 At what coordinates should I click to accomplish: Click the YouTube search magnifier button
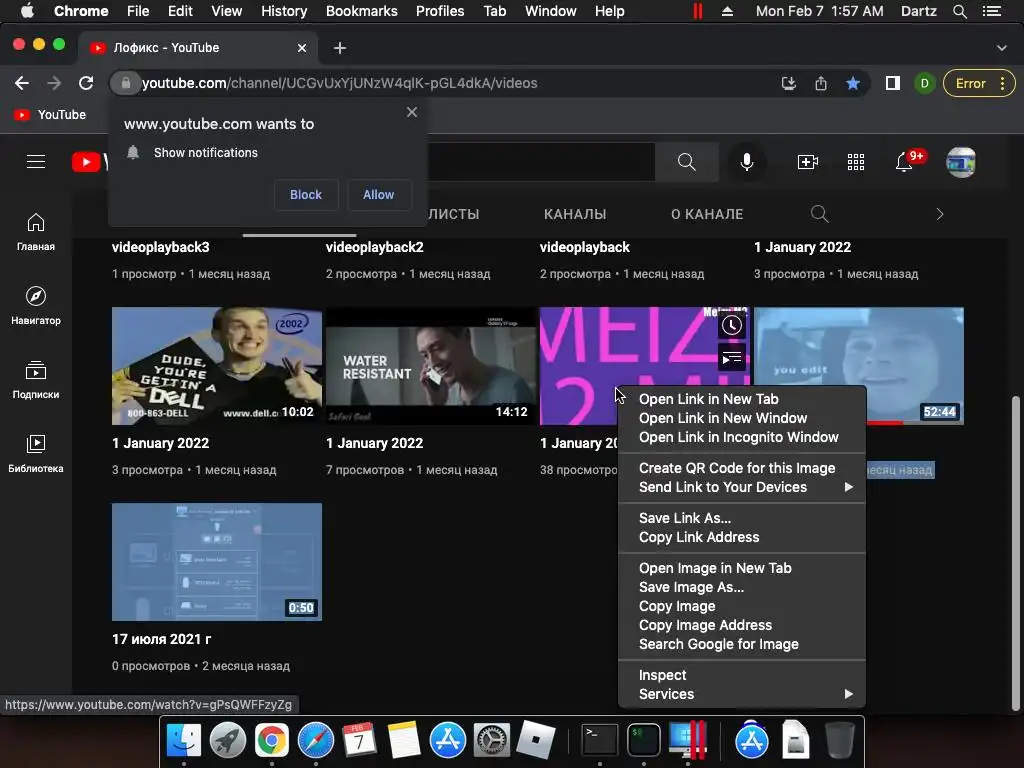(x=686, y=161)
